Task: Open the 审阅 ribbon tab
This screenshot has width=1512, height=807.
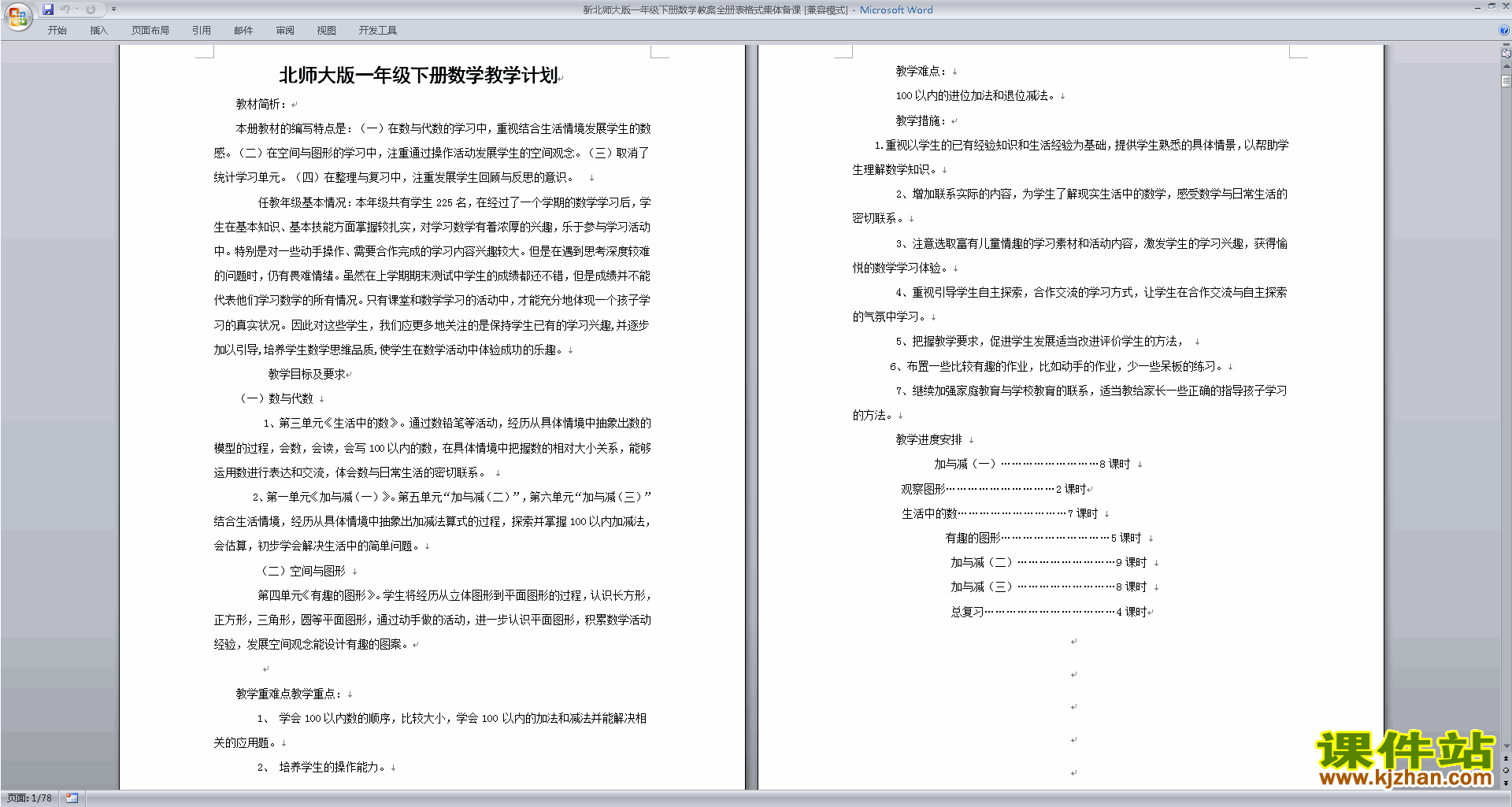Action: (x=285, y=31)
